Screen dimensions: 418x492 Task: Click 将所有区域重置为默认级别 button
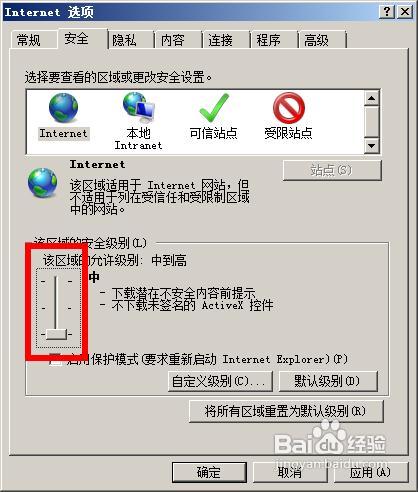286,411
